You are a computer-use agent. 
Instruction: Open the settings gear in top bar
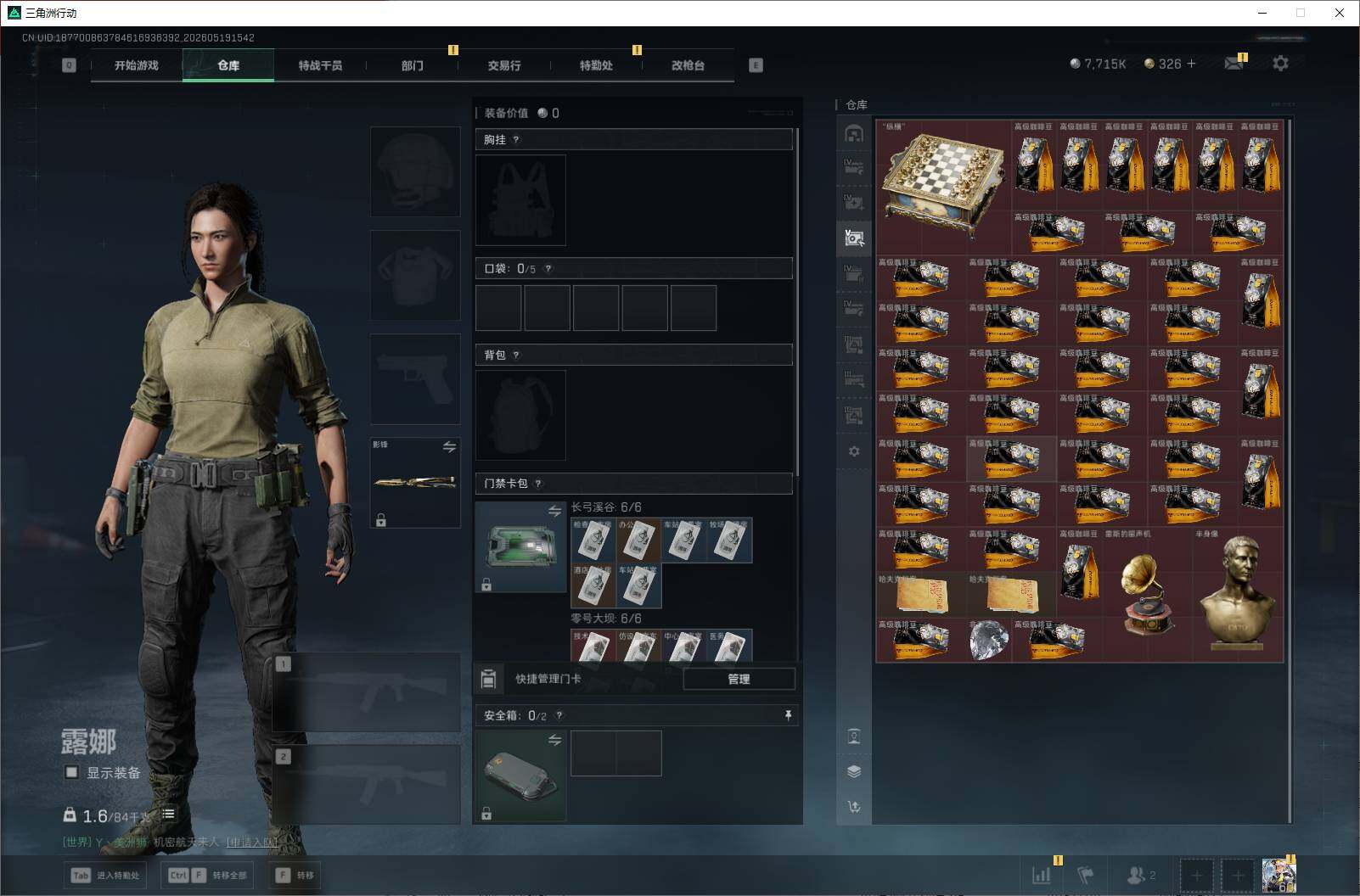tap(1280, 64)
